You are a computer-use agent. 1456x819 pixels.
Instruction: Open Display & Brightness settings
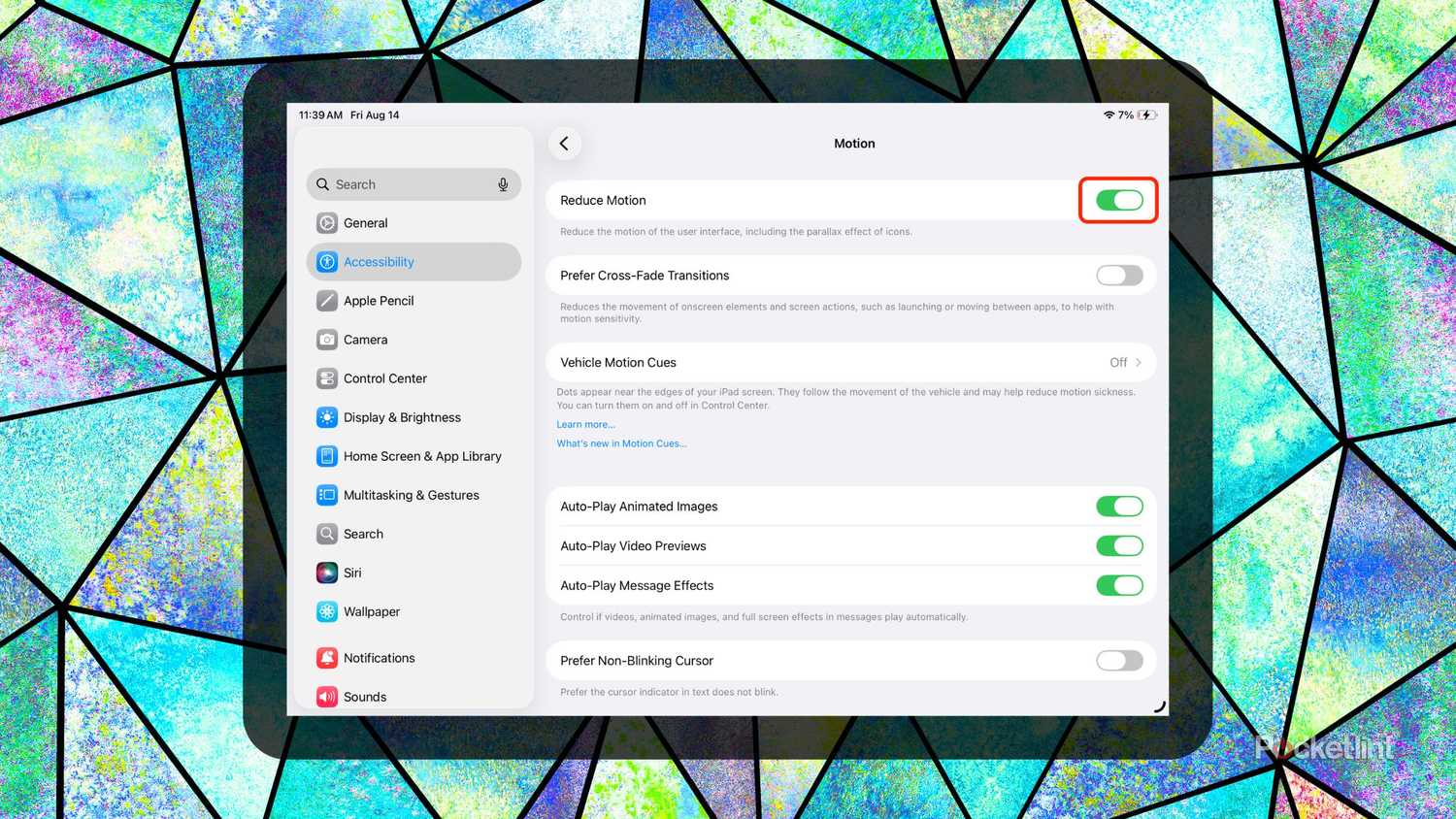414,417
